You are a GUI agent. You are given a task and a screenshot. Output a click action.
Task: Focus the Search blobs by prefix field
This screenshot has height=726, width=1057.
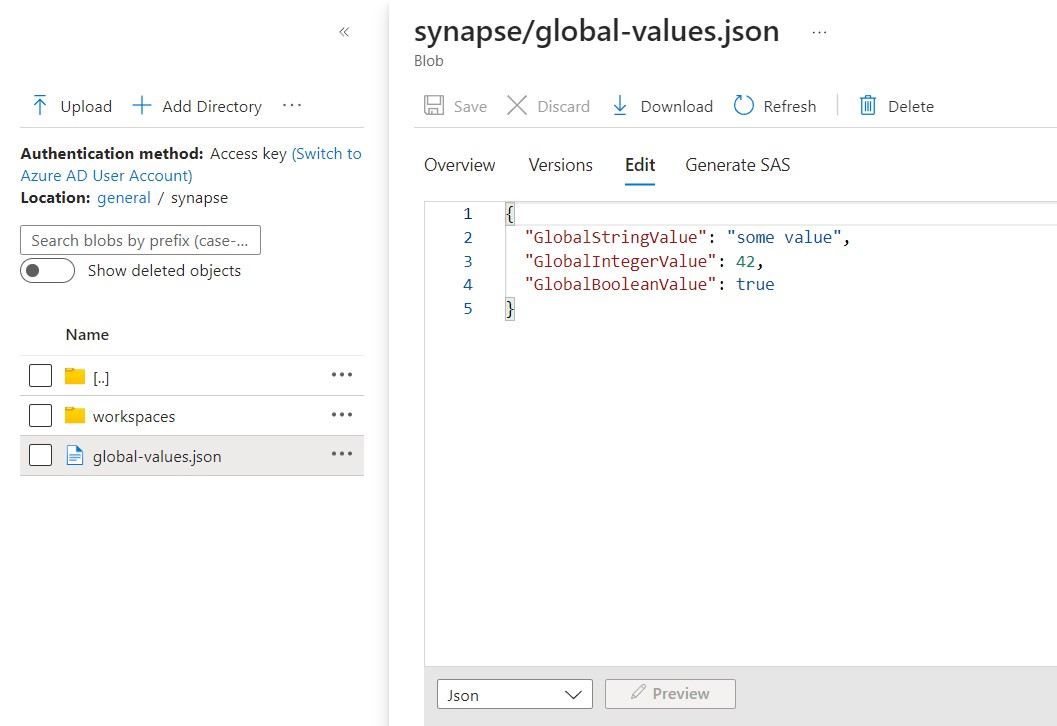coord(140,240)
